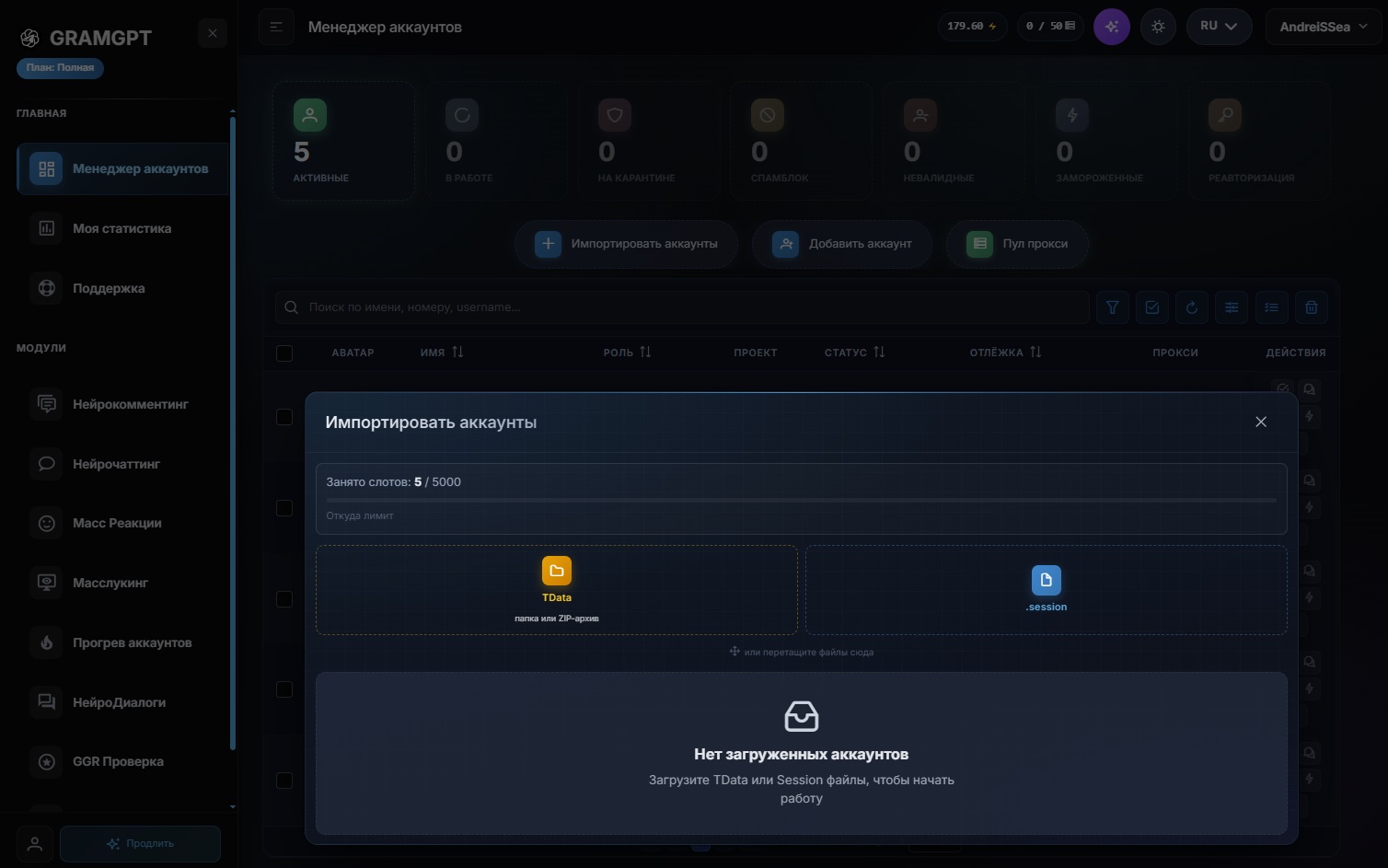
Task: Click the Активные stat card
Action: coord(343,141)
